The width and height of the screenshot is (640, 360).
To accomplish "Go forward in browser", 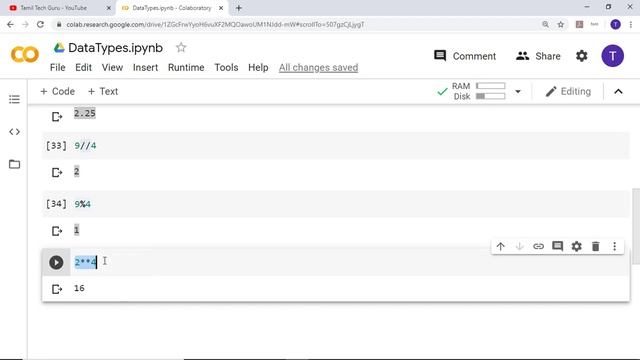I will pyautogui.click(x=25, y=24).
